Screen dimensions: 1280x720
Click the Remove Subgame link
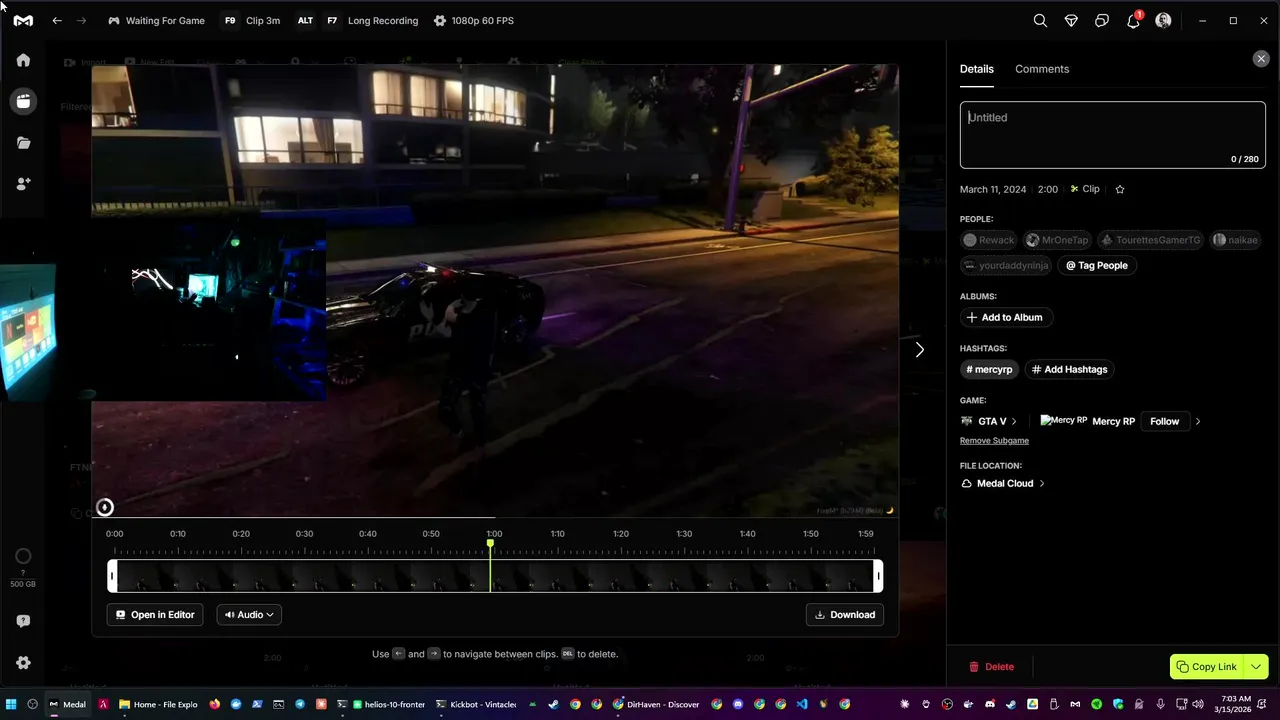994,441
